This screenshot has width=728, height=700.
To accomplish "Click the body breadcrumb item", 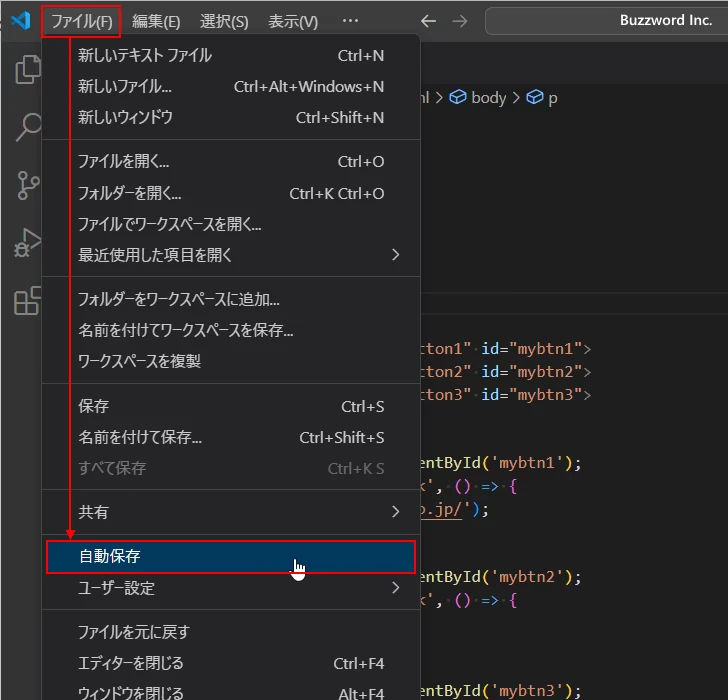I will pos(478,97).
